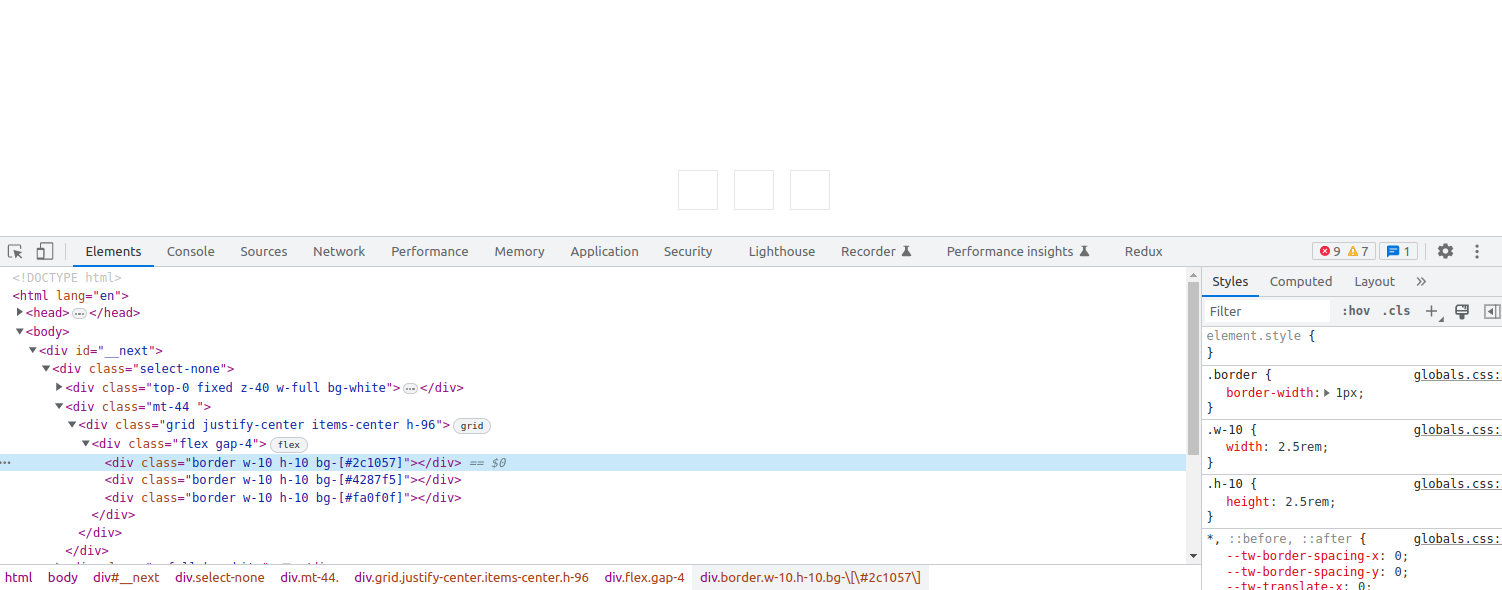Toggle element state with :hov button
Image resolution: width=1502 pixels, height=590 pixels.
click(1355, 311)
